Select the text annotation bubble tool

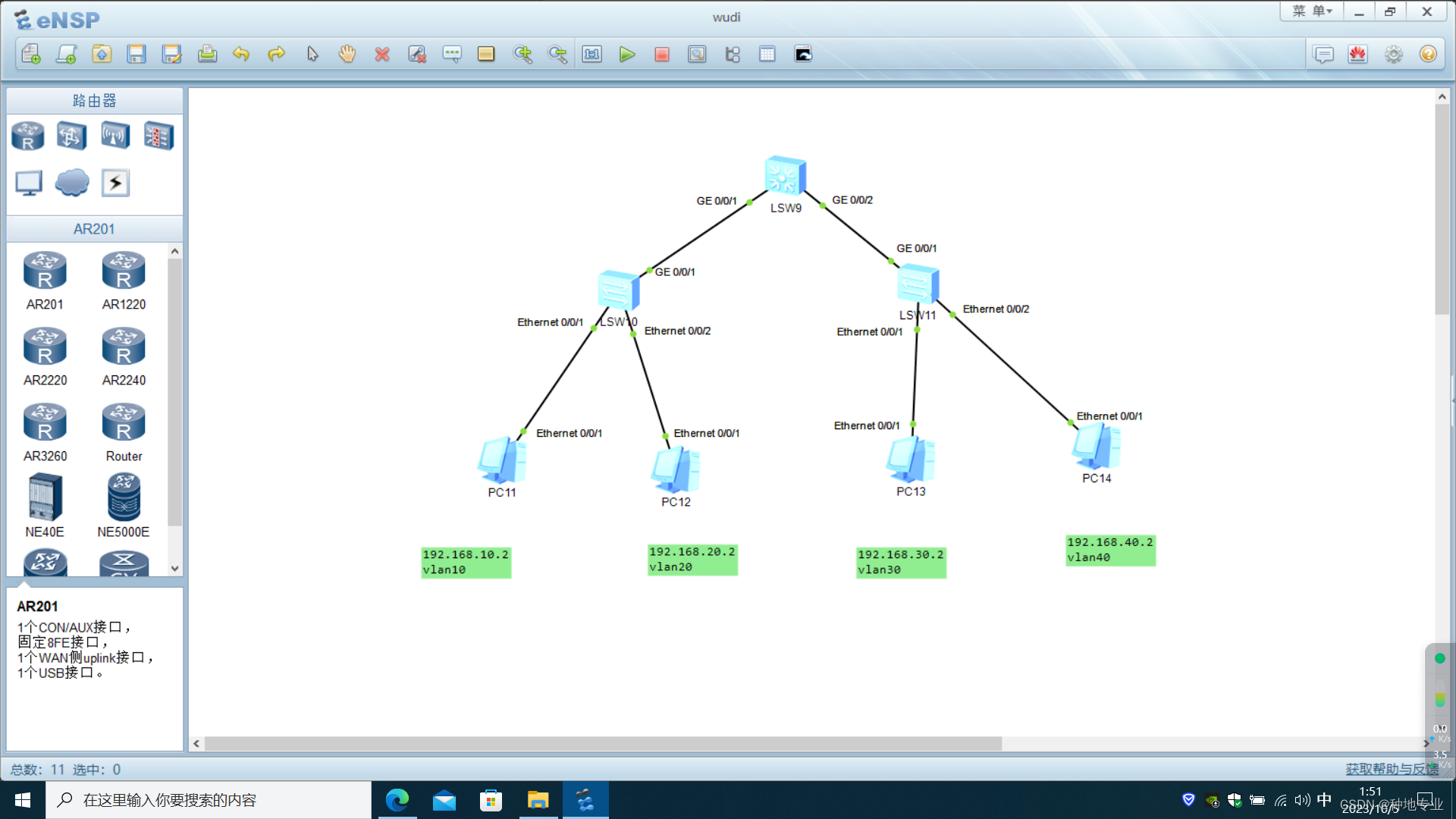452,55
